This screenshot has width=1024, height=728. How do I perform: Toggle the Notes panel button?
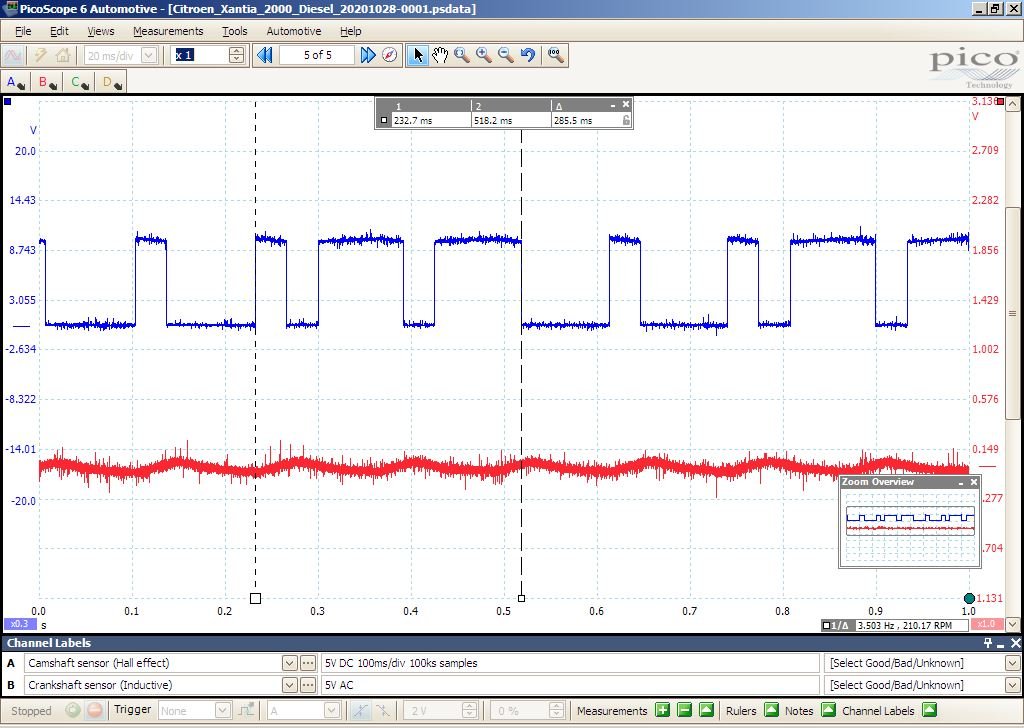[828, 710]
